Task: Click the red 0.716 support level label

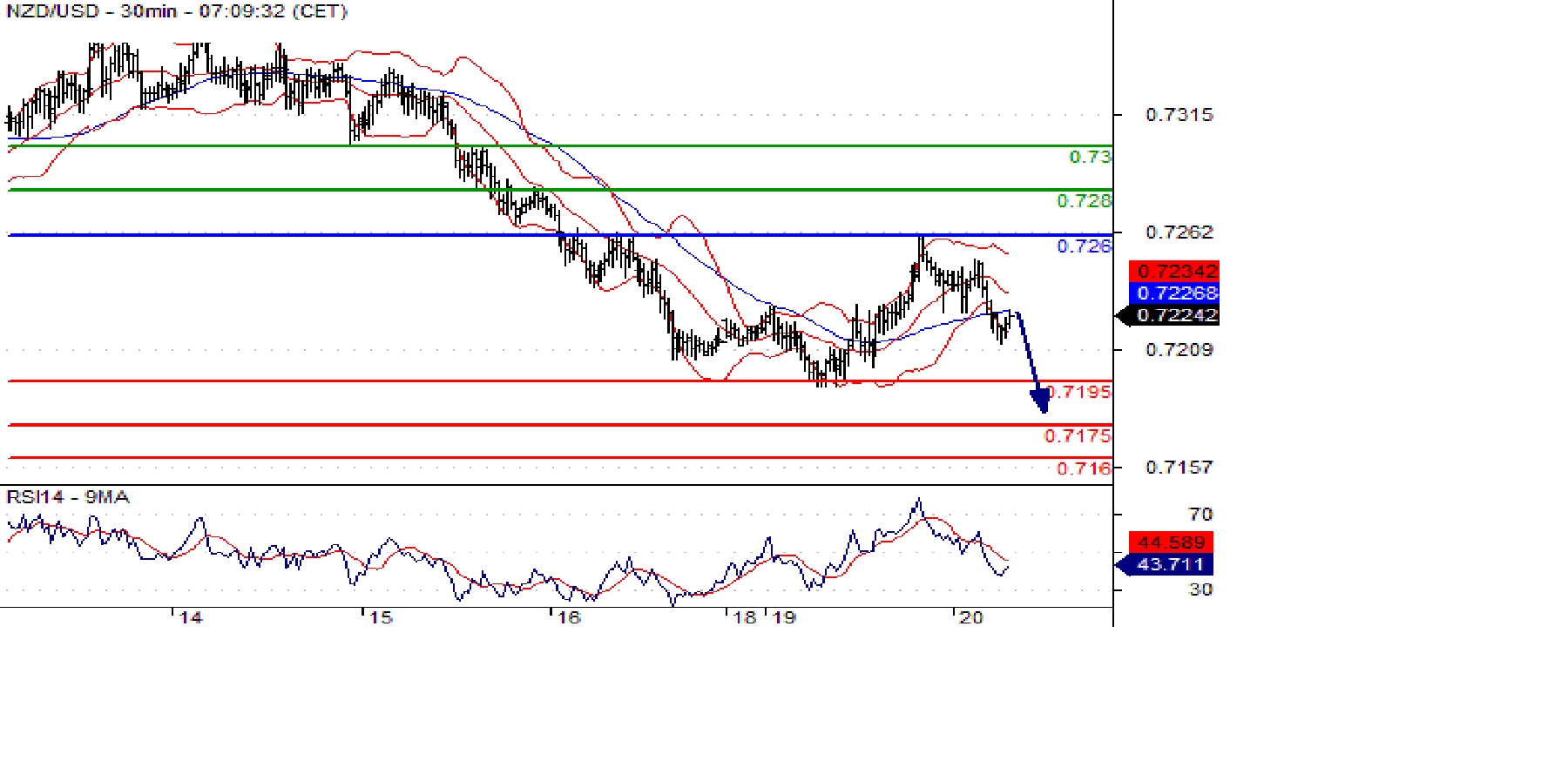Action: [1084, 468]
